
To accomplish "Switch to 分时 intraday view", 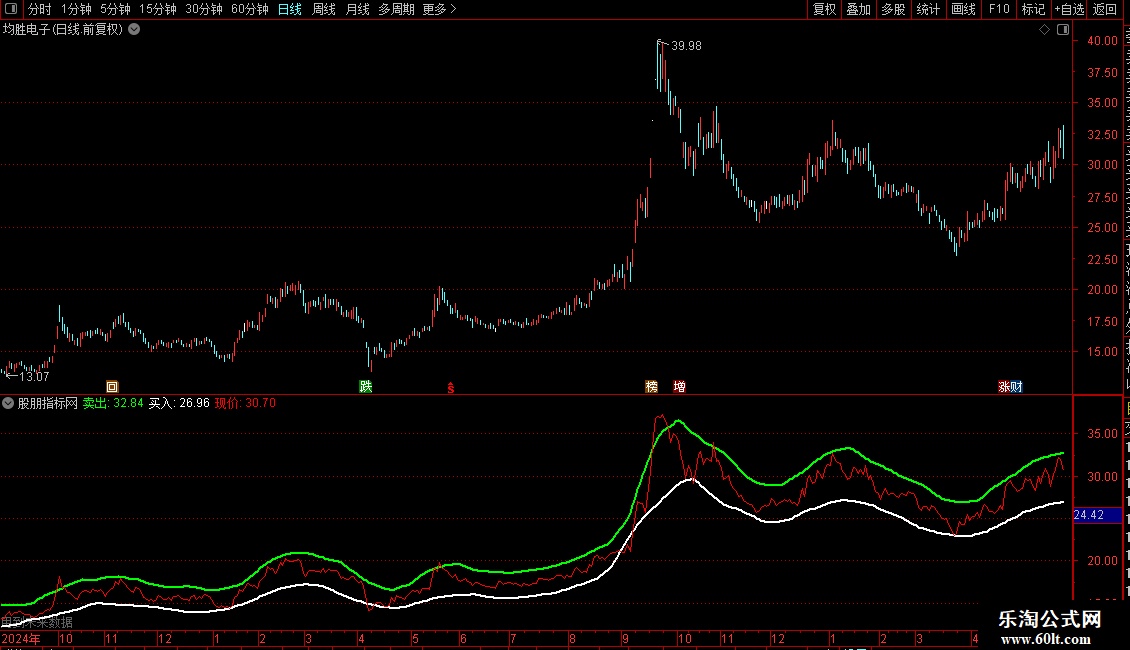I will click(40, 9).
